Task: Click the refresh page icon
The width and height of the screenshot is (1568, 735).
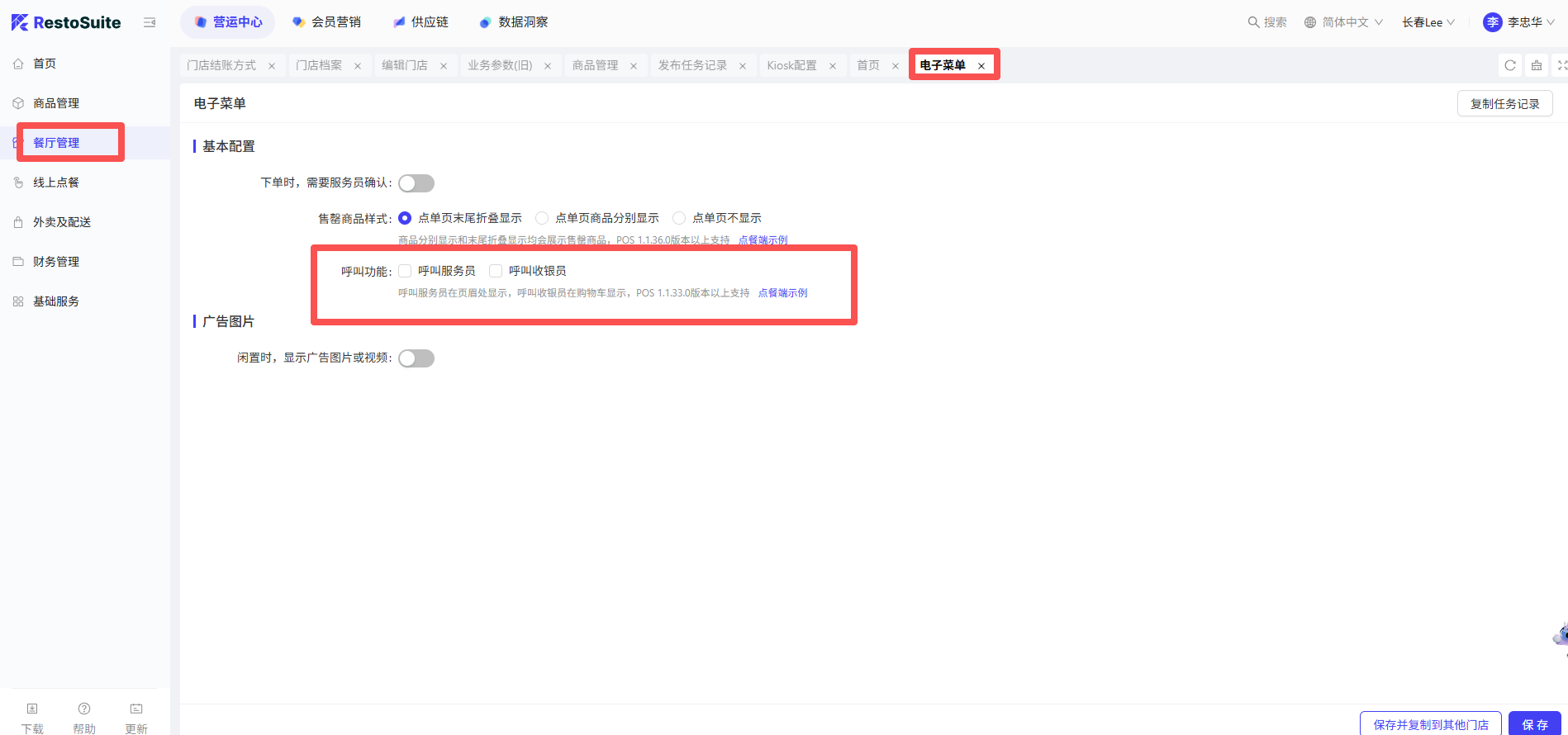Action: (x=1510, y=65)
